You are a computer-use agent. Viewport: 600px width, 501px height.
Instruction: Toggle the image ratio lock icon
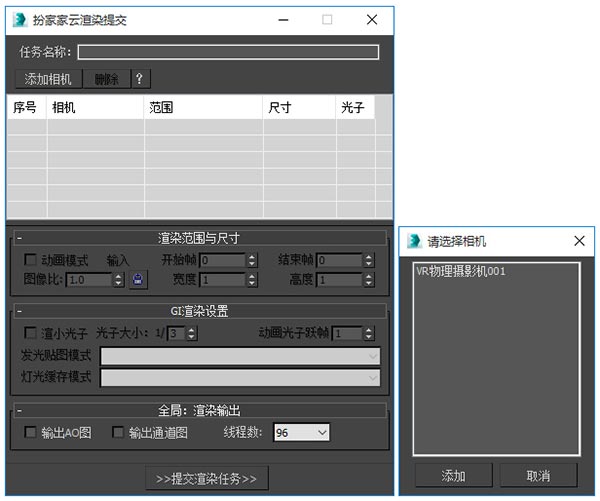pyautogui.click(x=138, y=279)
